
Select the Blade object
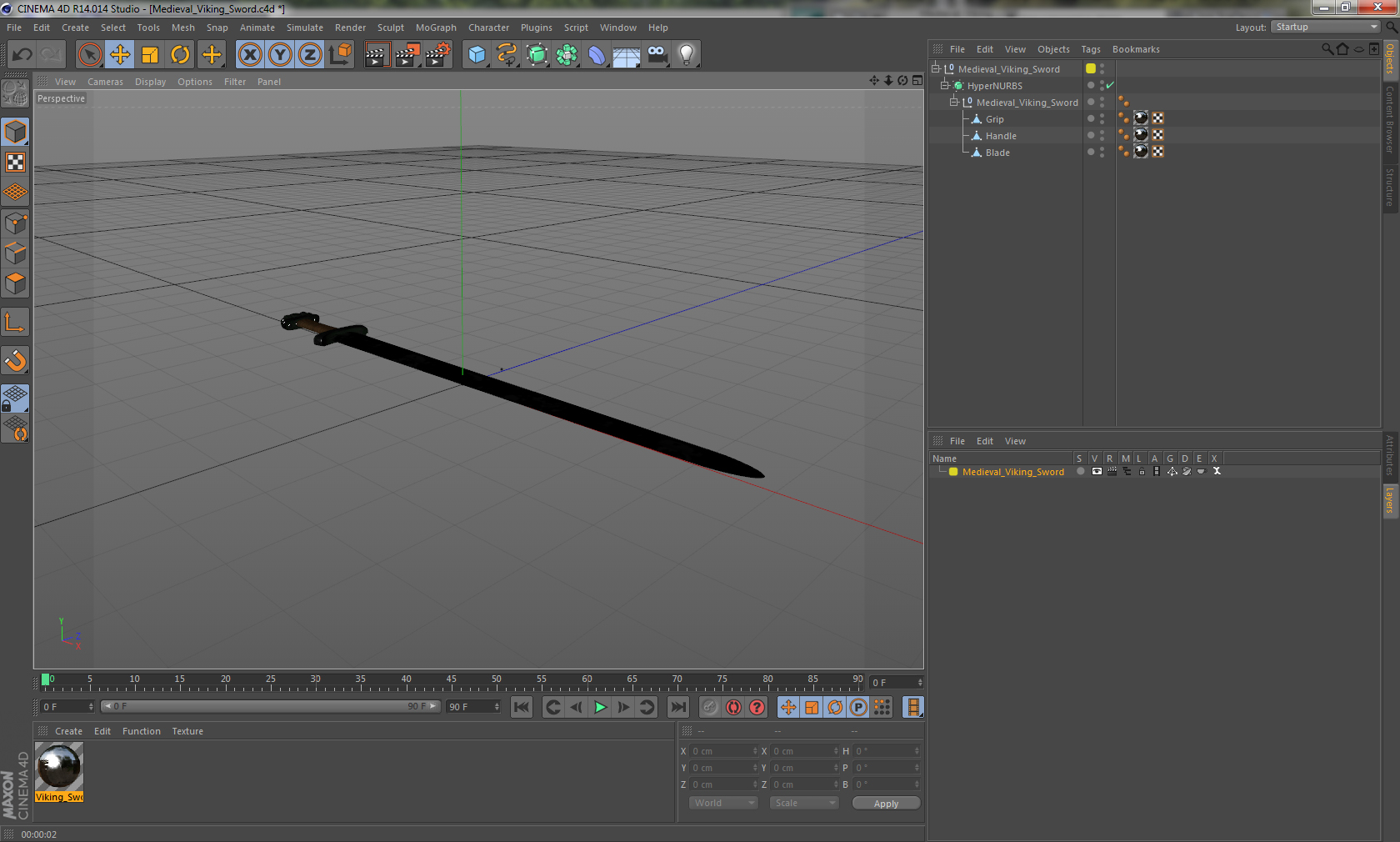(x=997, y=153)
